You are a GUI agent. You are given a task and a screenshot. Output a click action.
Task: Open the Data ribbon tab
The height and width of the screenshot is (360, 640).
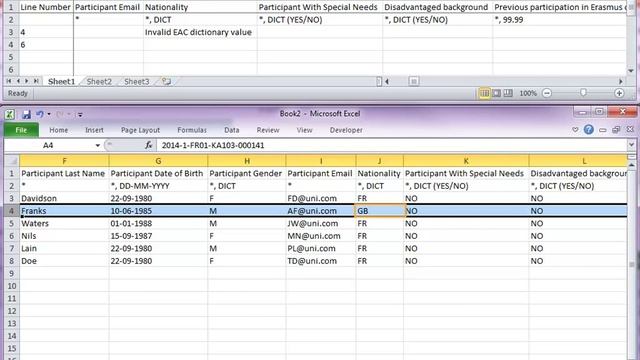click(231, 130)
